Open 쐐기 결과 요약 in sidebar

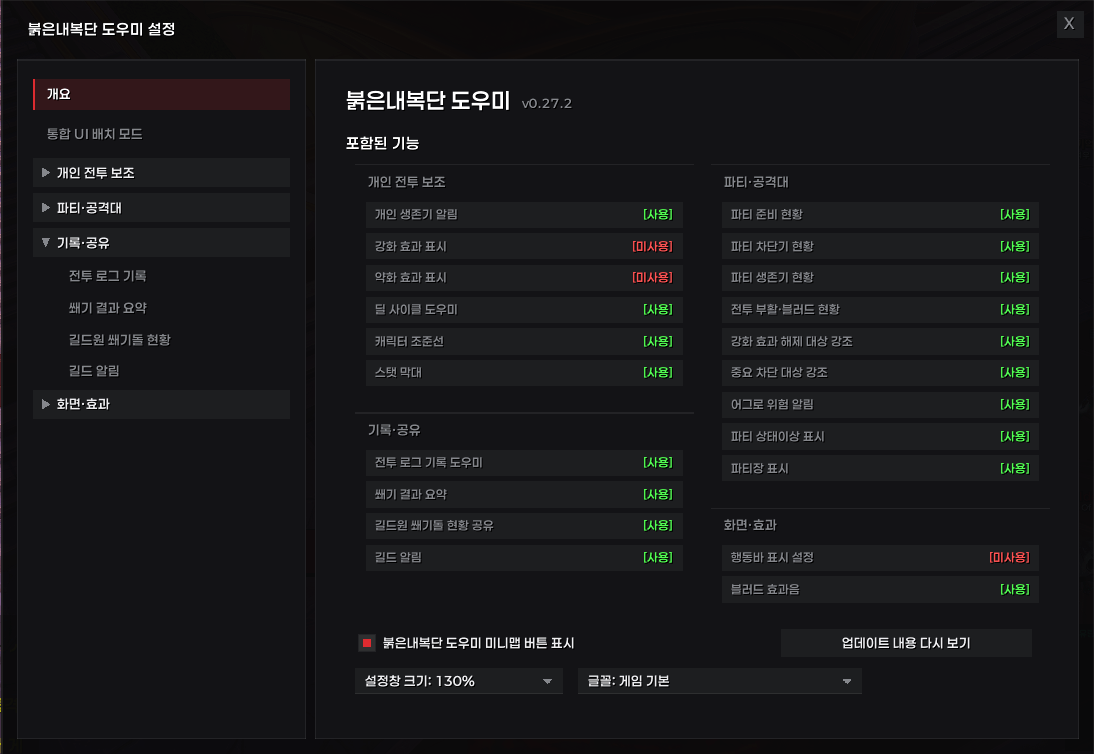(107, 308)
